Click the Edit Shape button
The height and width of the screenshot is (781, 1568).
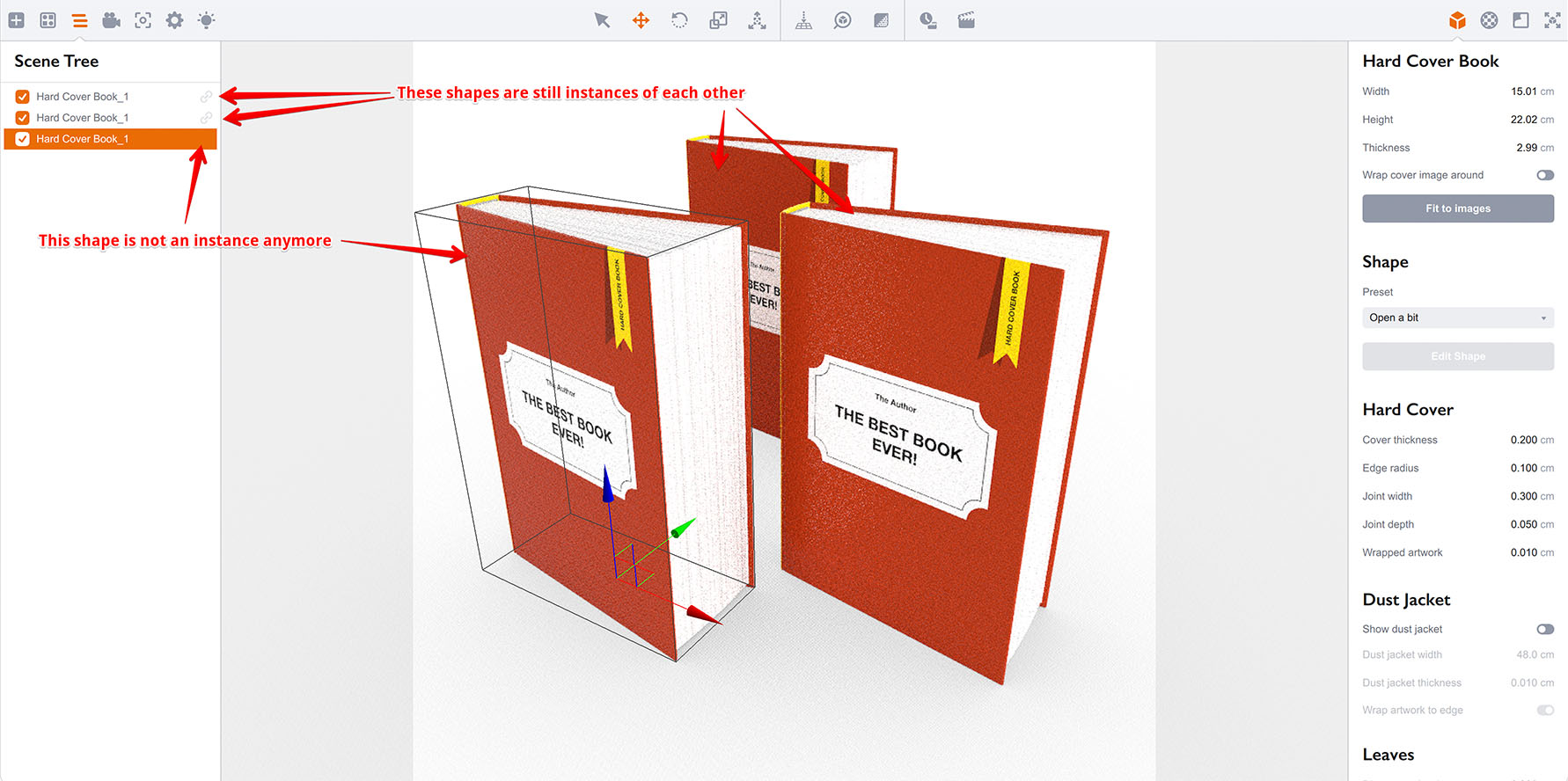tap(1457, 356)
